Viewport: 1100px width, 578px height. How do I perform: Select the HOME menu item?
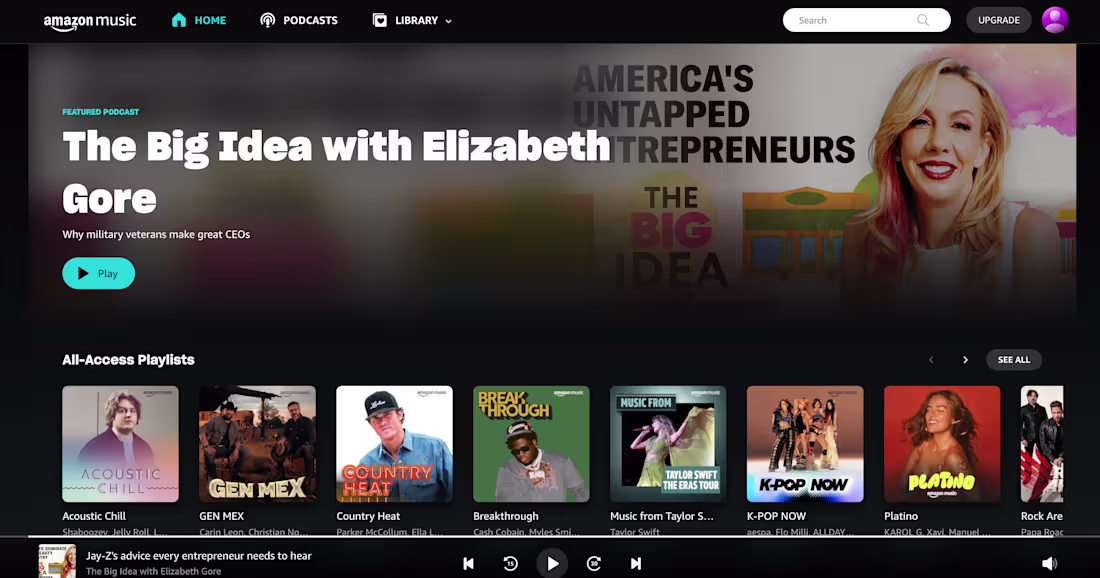[x=210, y=19]
